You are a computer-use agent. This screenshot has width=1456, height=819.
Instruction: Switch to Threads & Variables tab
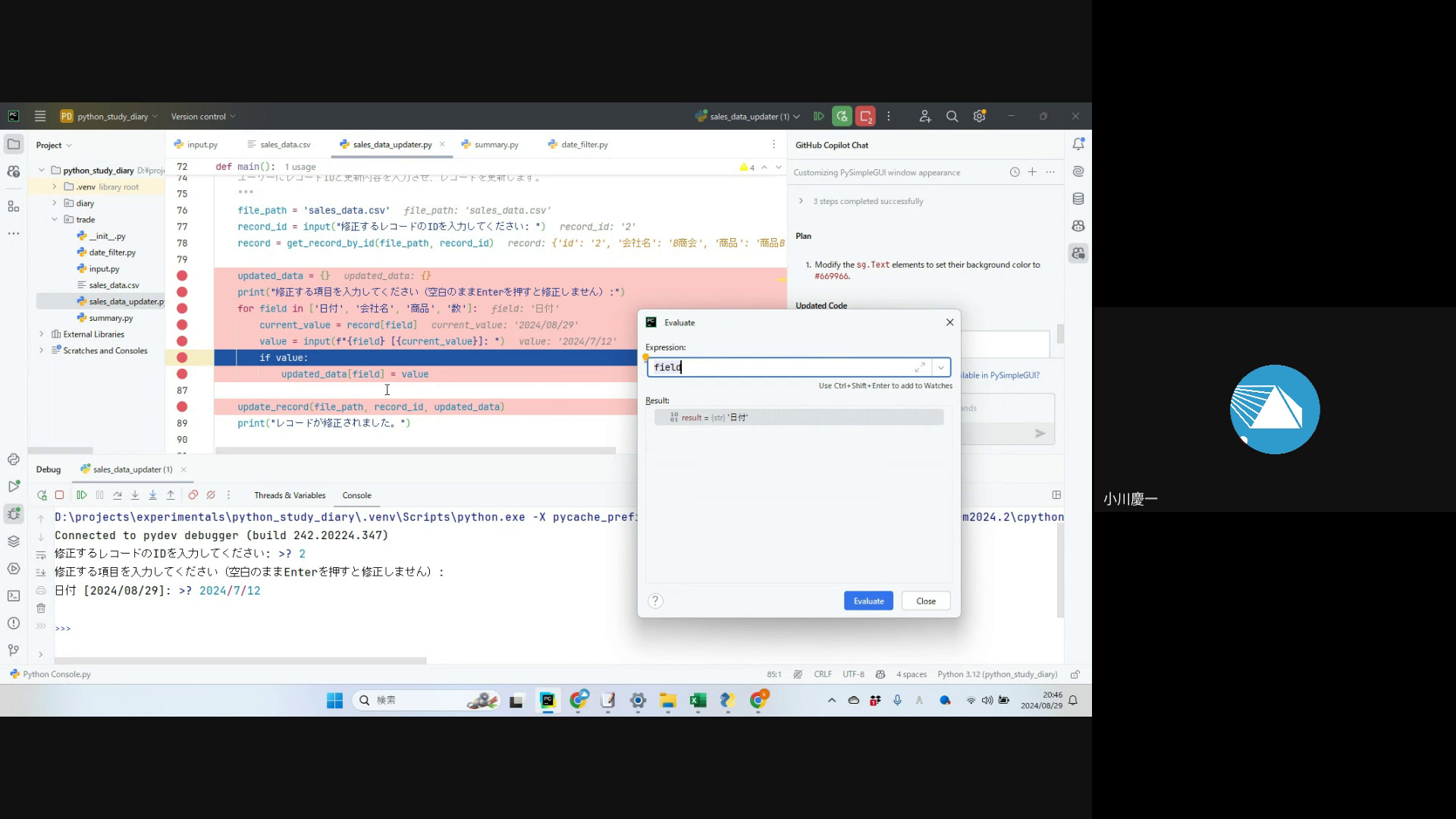point(290,495)
